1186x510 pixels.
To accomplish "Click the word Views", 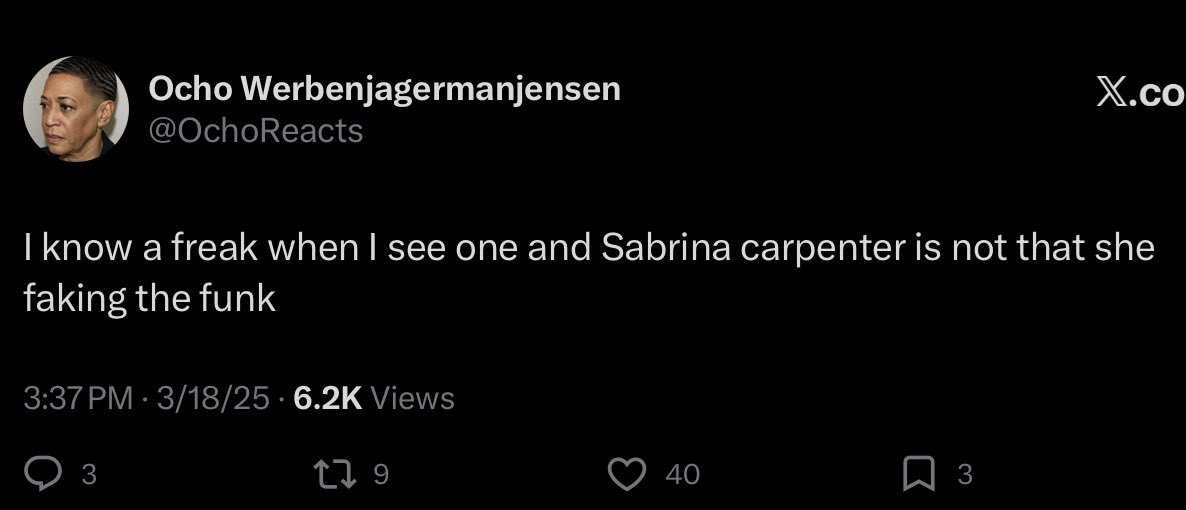I will pos(412,399).
